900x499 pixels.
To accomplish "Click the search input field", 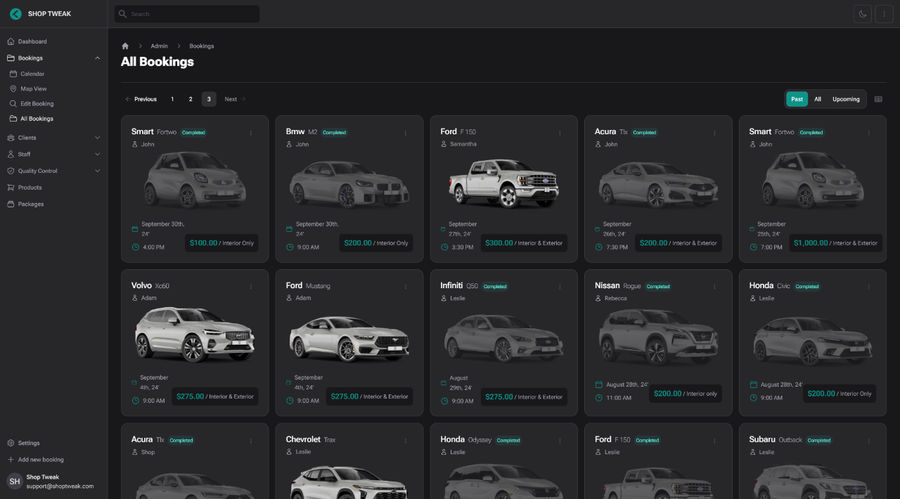I will [x=190, y=14].
